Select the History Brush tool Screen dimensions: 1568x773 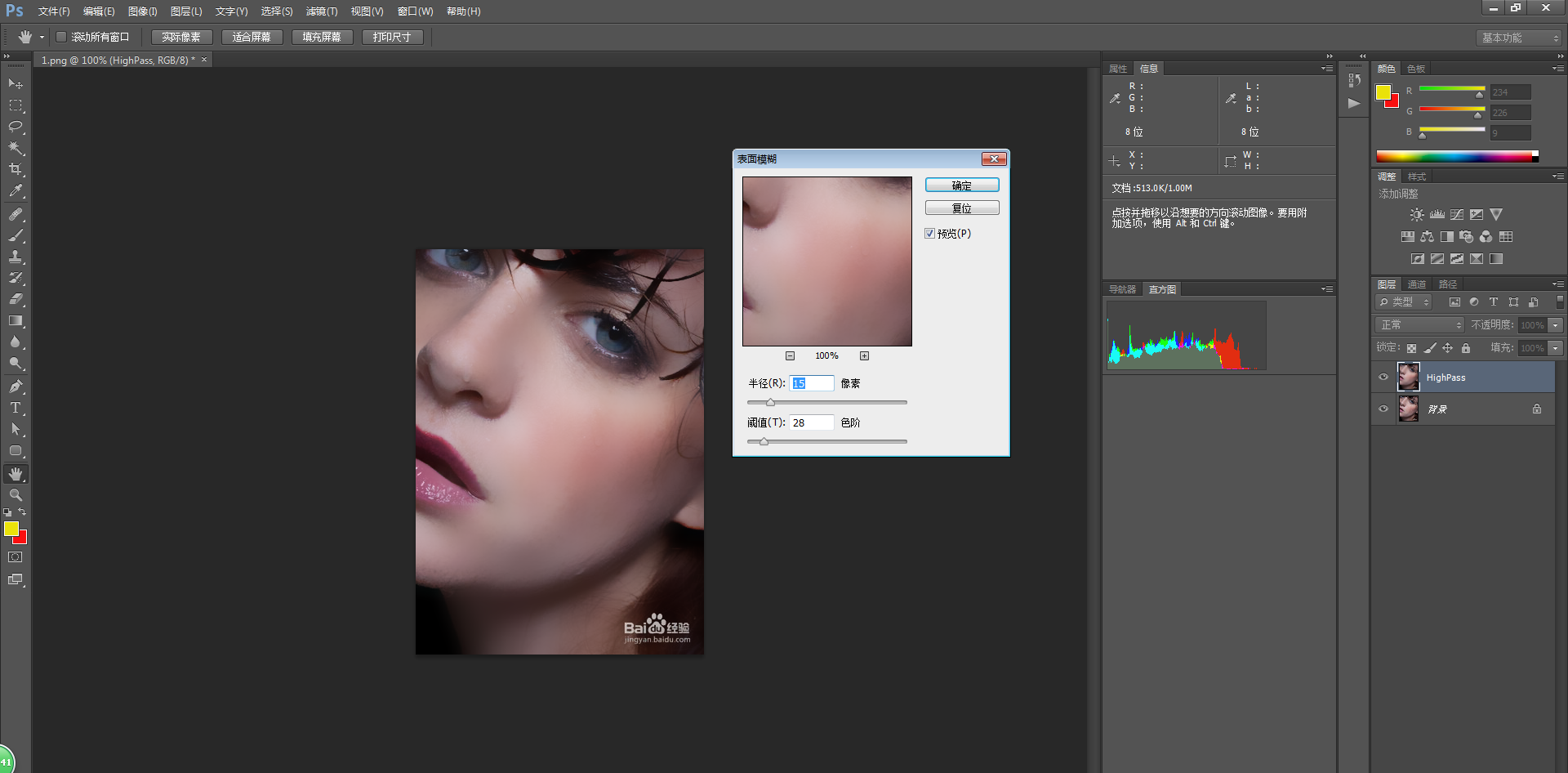[x=16, y=278]
